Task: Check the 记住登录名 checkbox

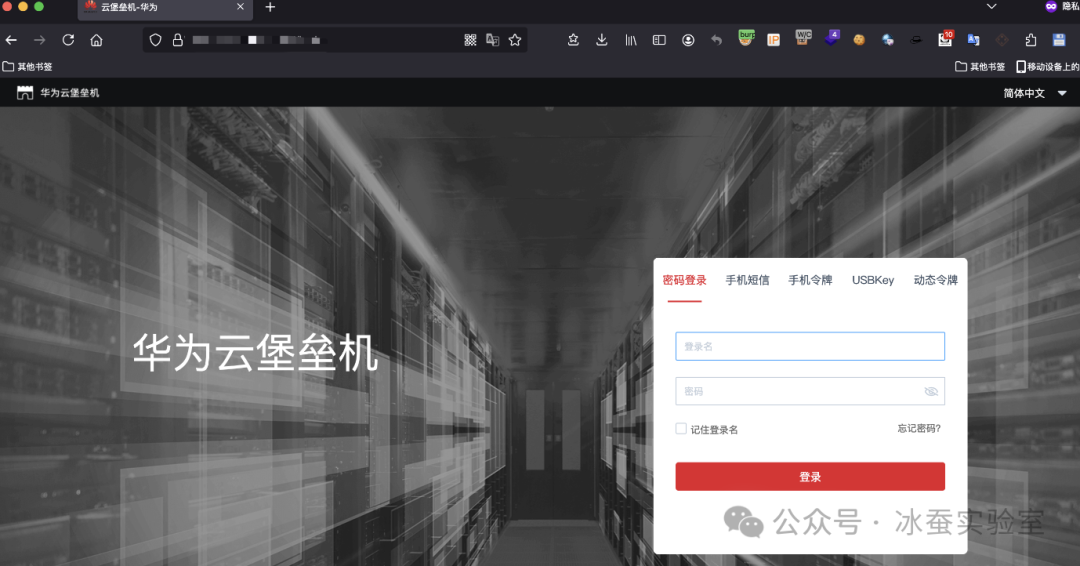Action: tap(681, 429)
